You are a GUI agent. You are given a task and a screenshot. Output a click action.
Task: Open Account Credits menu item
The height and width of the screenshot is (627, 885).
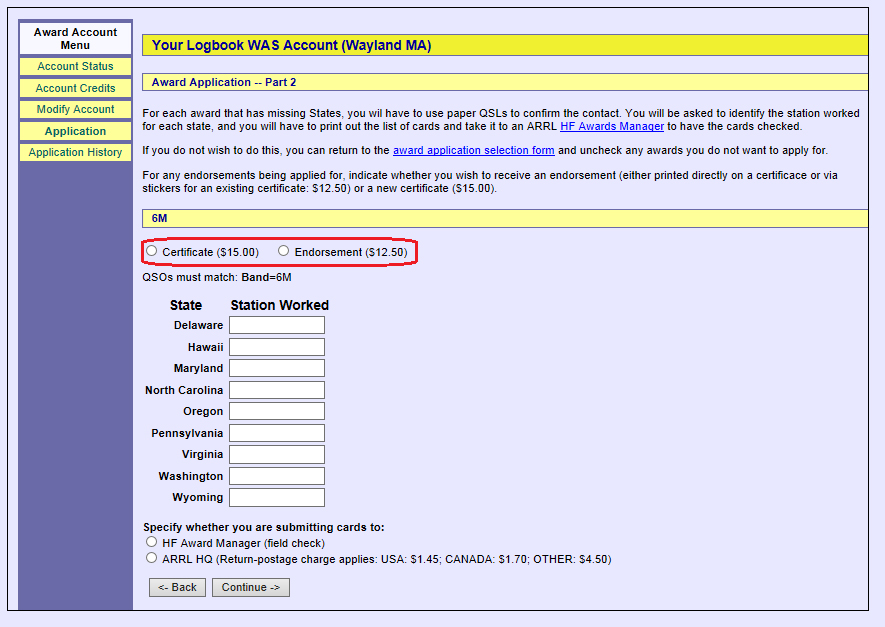75,88
